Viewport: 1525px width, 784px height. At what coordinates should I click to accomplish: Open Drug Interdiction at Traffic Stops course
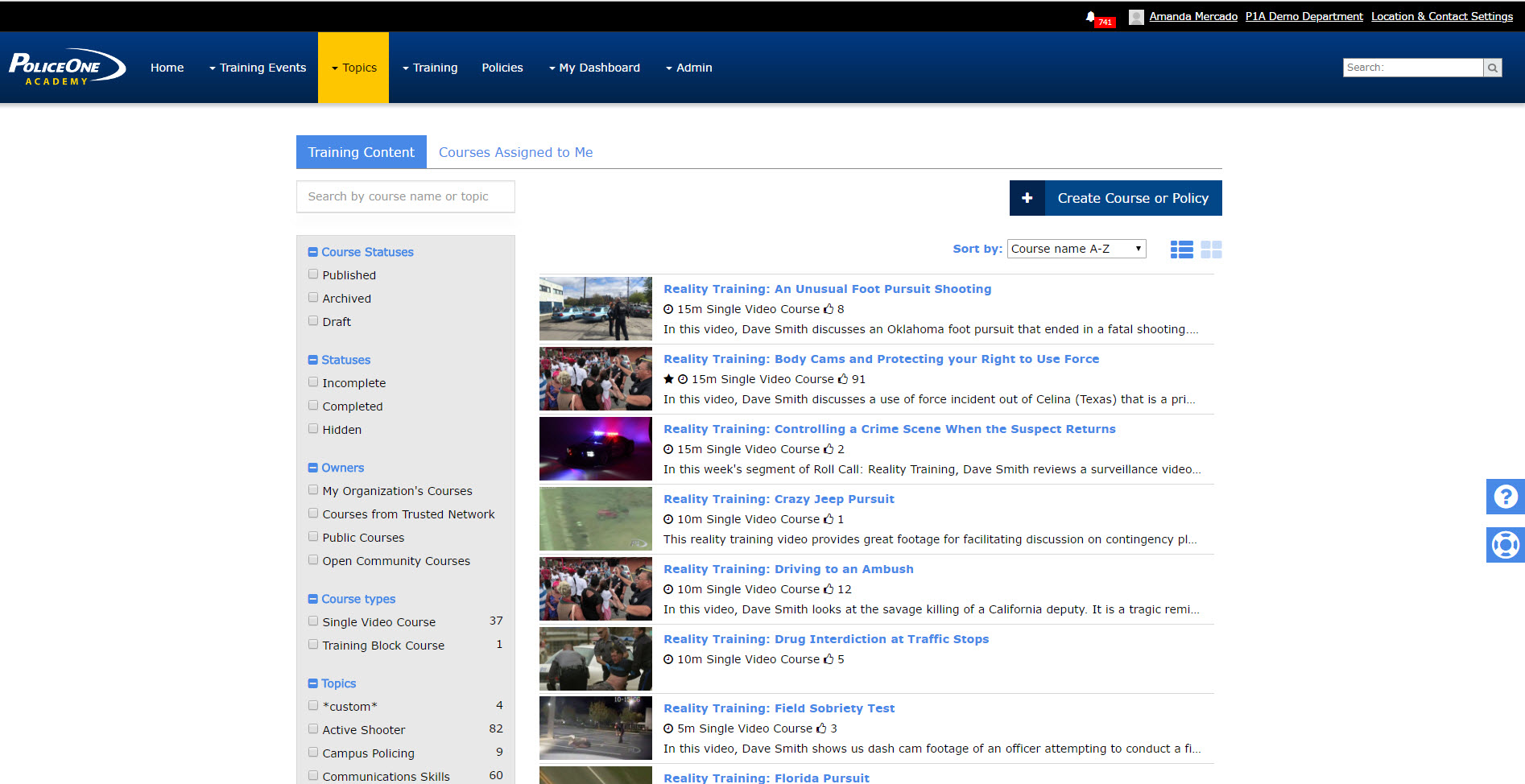[826, 639]
